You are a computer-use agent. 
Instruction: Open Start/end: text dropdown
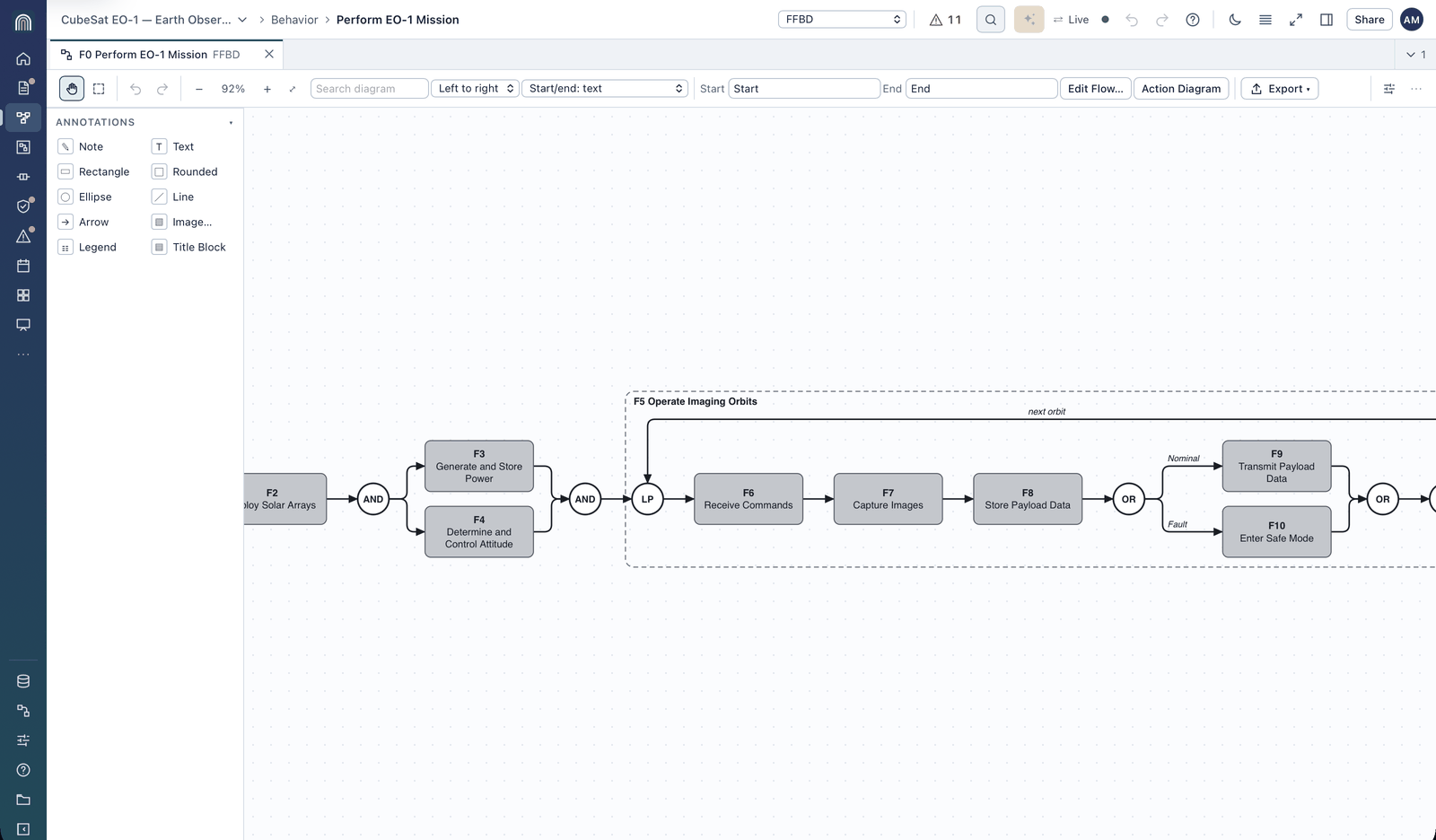coord(605,89)
